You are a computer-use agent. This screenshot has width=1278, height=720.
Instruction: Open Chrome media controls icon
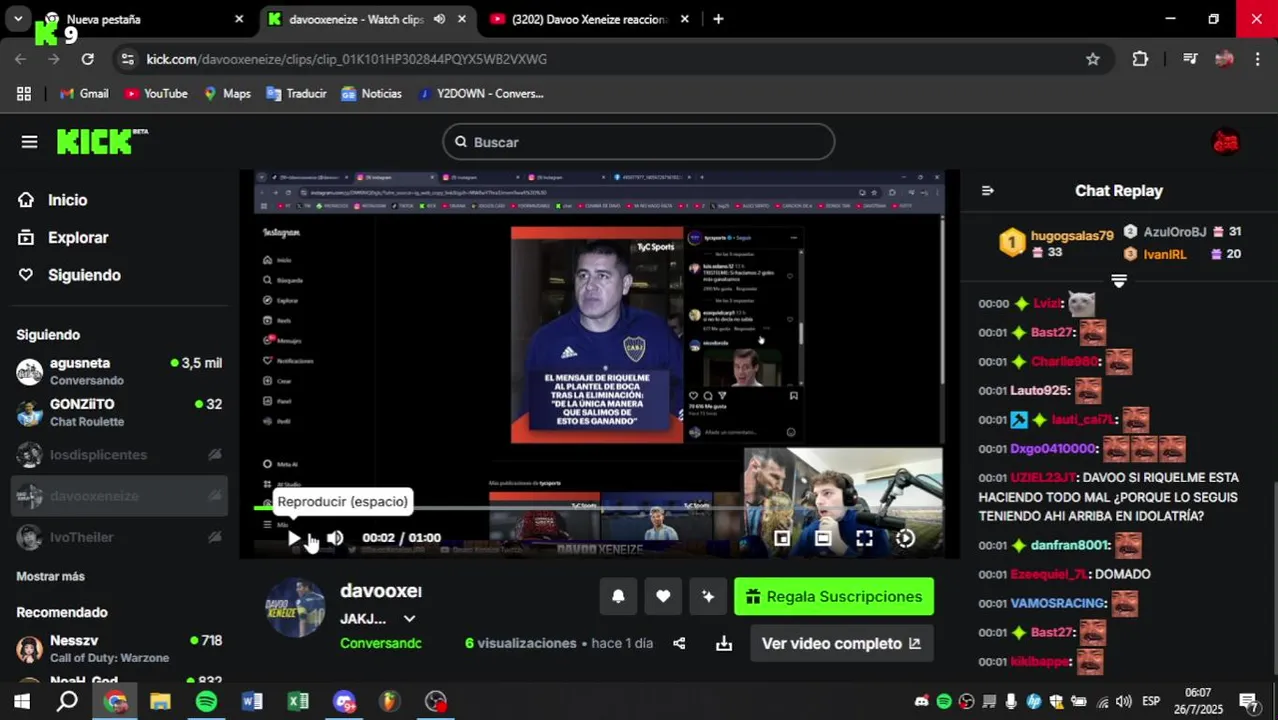click(x=1190, y=59)
